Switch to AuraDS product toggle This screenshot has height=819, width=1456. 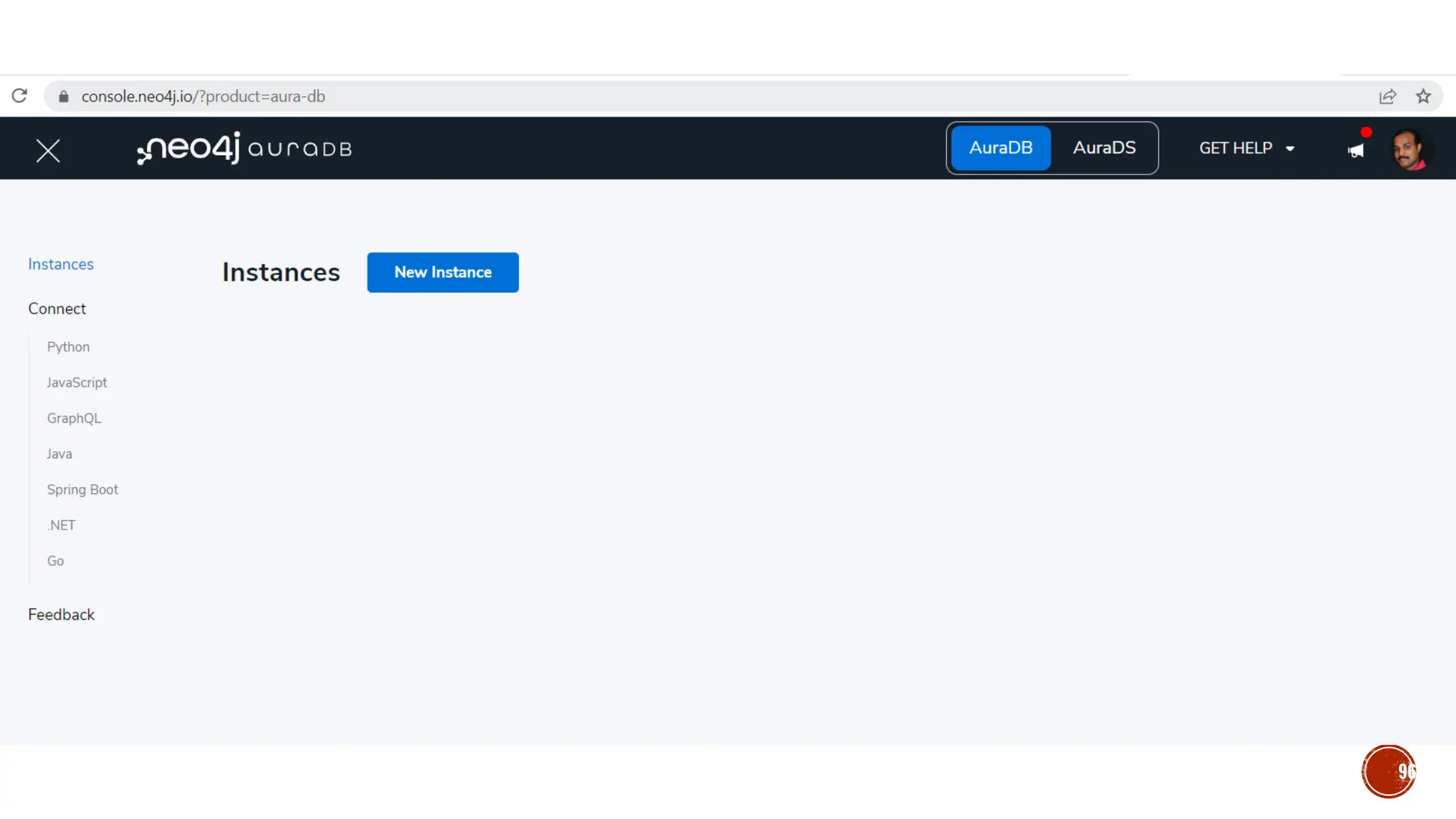pos(1103,148)
